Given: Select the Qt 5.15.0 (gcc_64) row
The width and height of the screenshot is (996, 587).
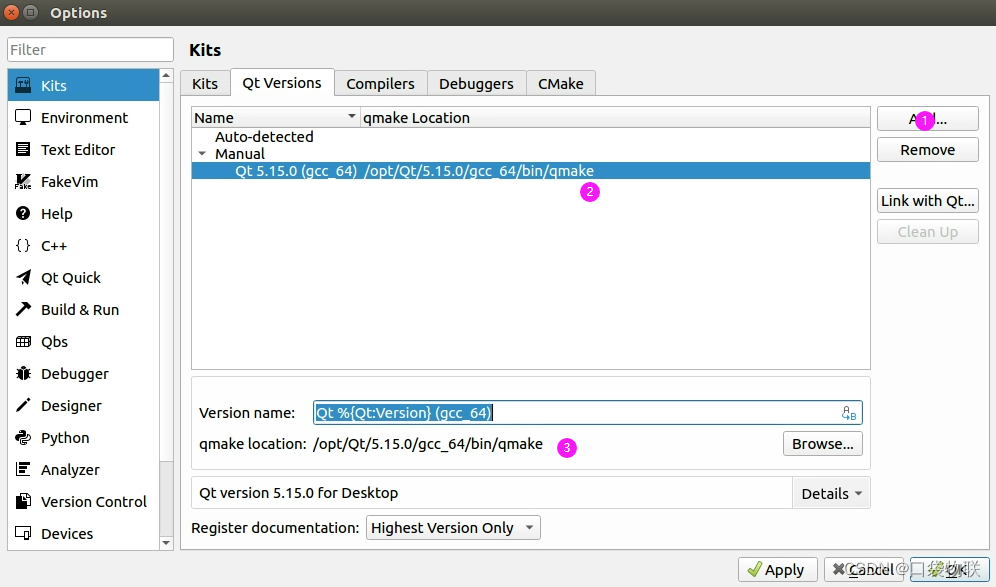Looking at the screenshot, I should tap(530, 171).
